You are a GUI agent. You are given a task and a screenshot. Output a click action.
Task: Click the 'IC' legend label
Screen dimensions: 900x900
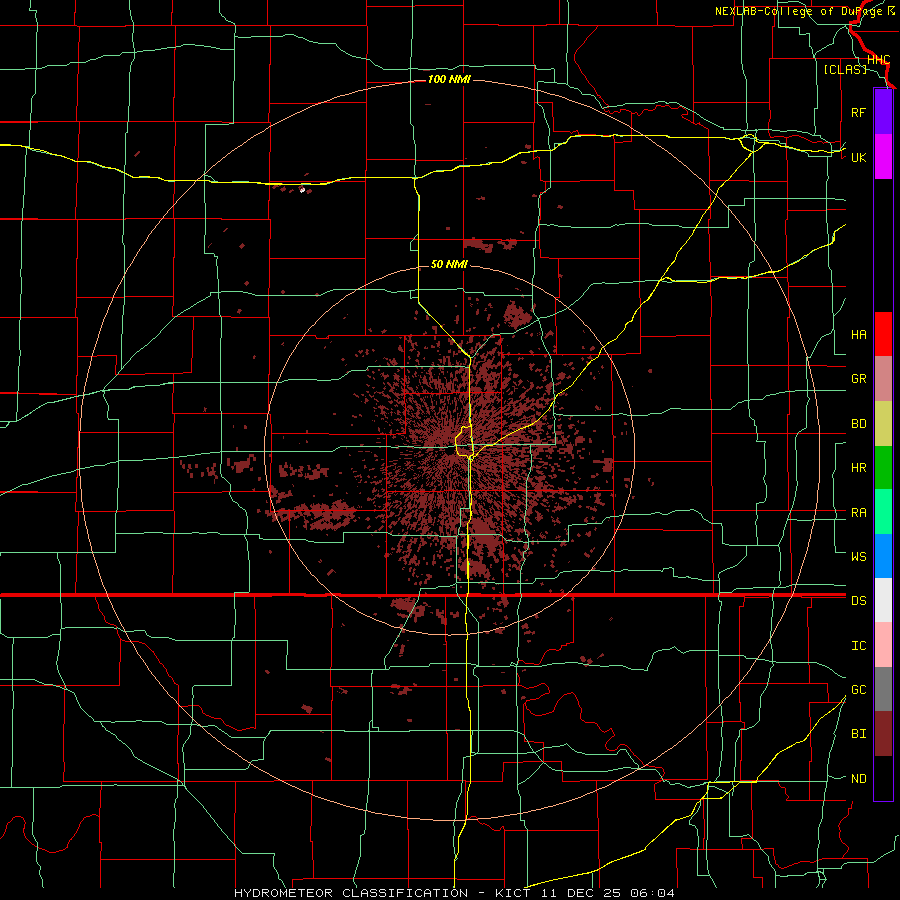[858, 646]
